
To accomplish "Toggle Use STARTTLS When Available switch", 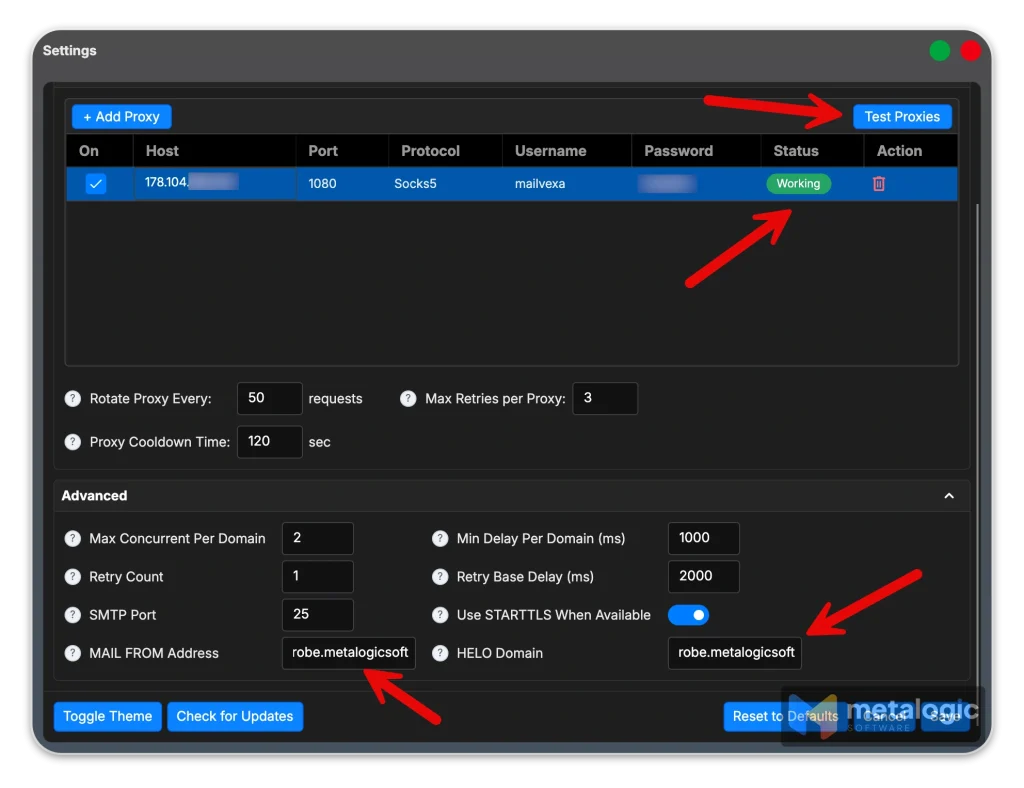I will click(688, 615).
